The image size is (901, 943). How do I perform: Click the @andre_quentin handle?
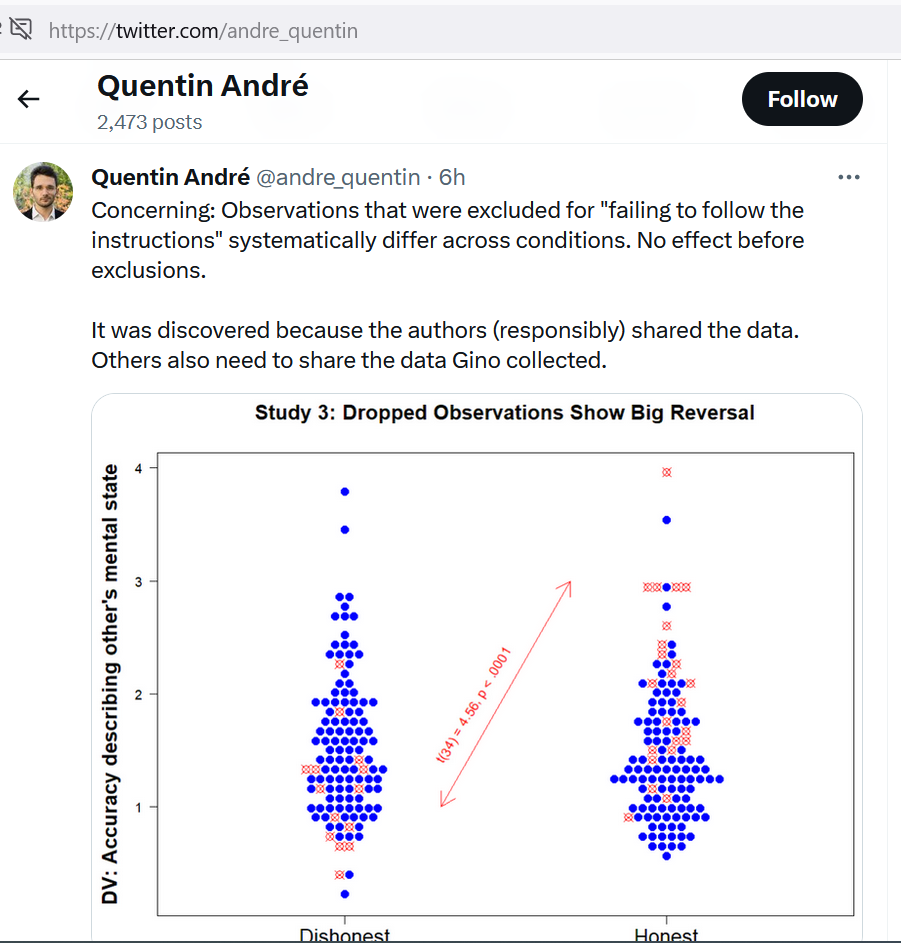[x=338, y=177]
